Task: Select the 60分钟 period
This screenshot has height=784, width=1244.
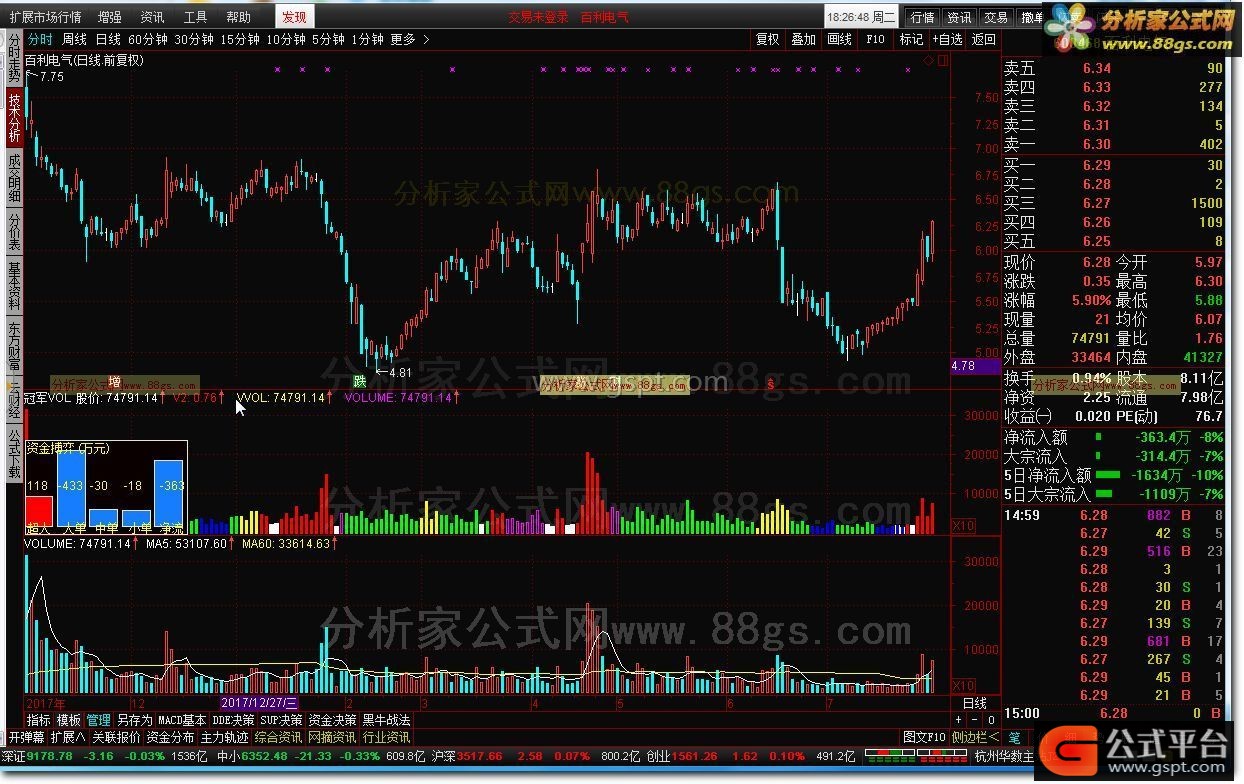Action: coord(148,39)
